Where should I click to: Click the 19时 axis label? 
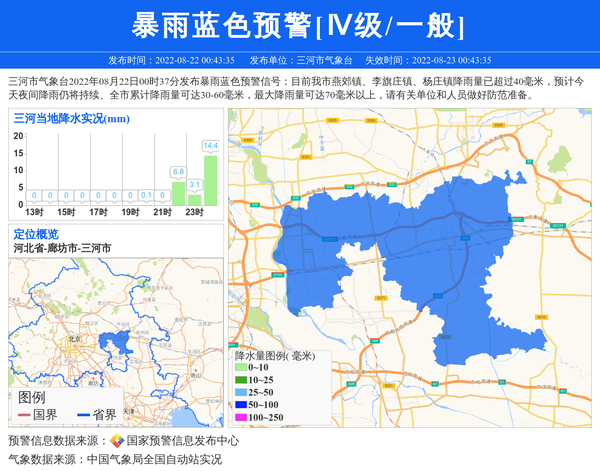130,212
